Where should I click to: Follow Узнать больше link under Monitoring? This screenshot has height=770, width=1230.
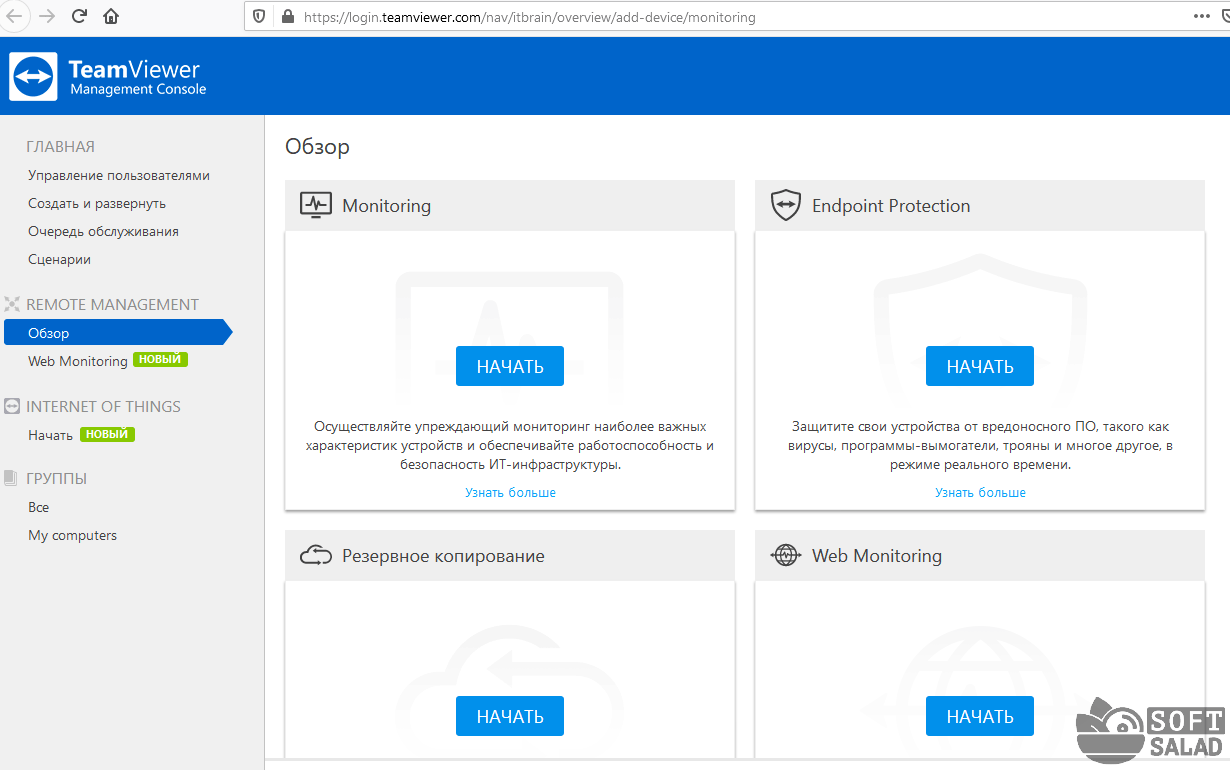(510, 492)
